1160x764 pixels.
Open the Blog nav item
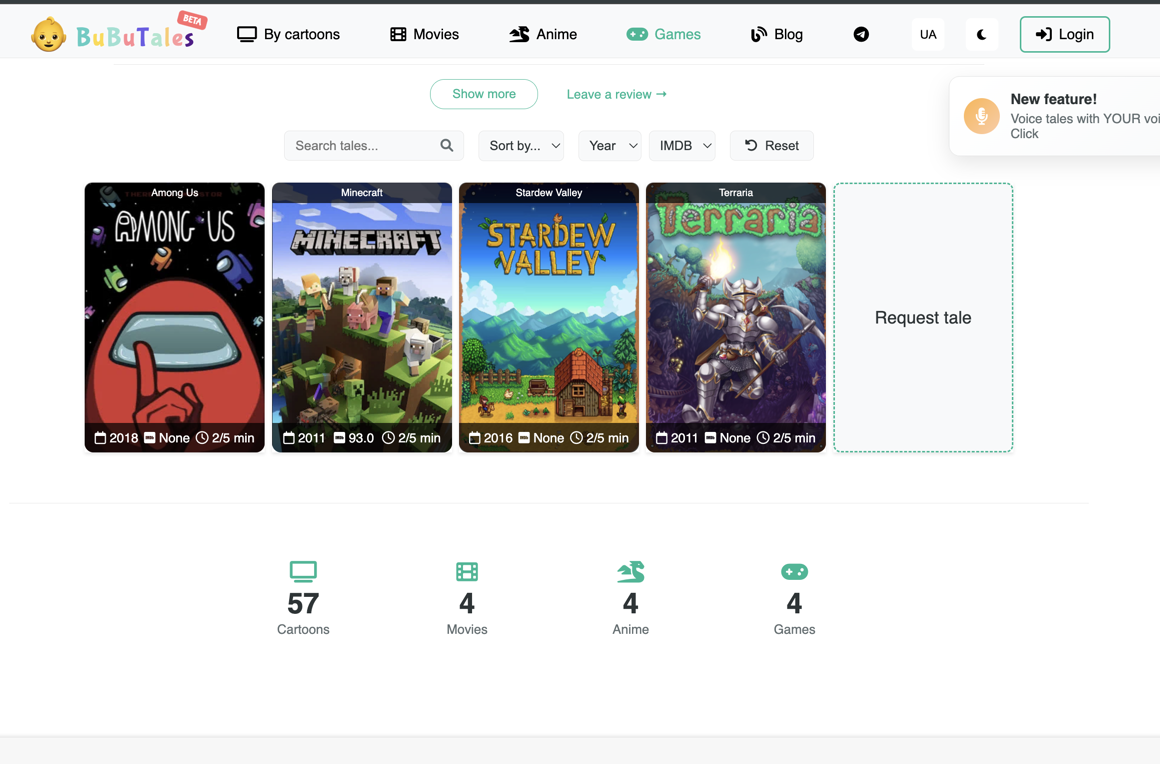click(776, 34)
